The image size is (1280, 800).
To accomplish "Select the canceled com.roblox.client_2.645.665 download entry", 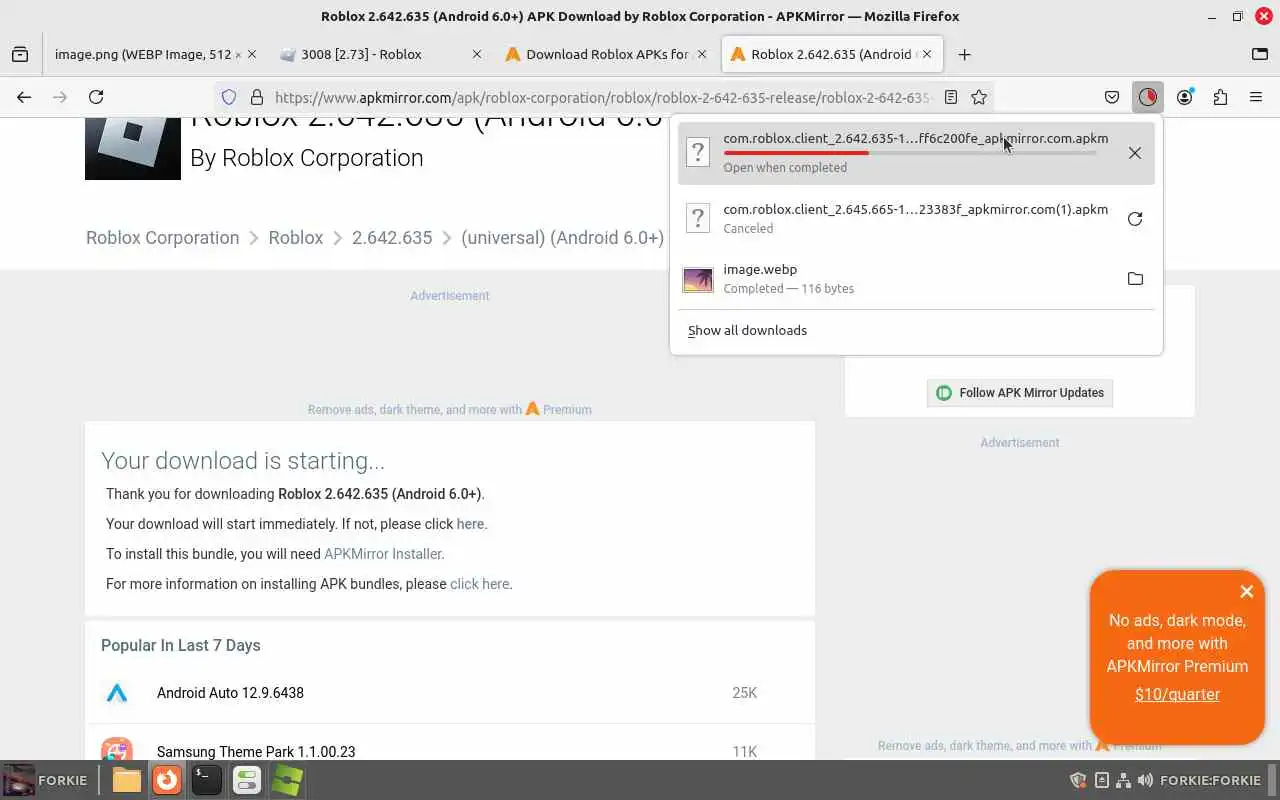I will 916,219.
